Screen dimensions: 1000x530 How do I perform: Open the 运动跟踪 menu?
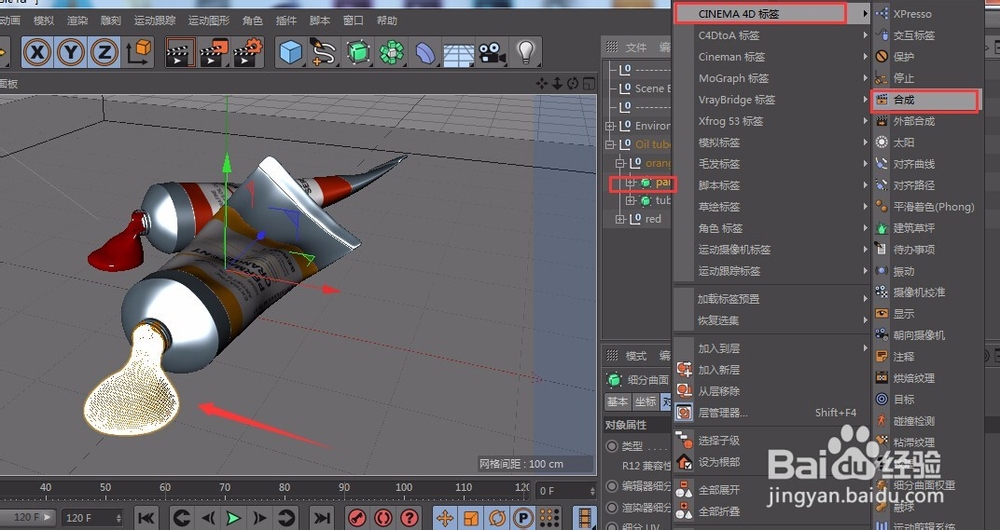coord(155,20)
